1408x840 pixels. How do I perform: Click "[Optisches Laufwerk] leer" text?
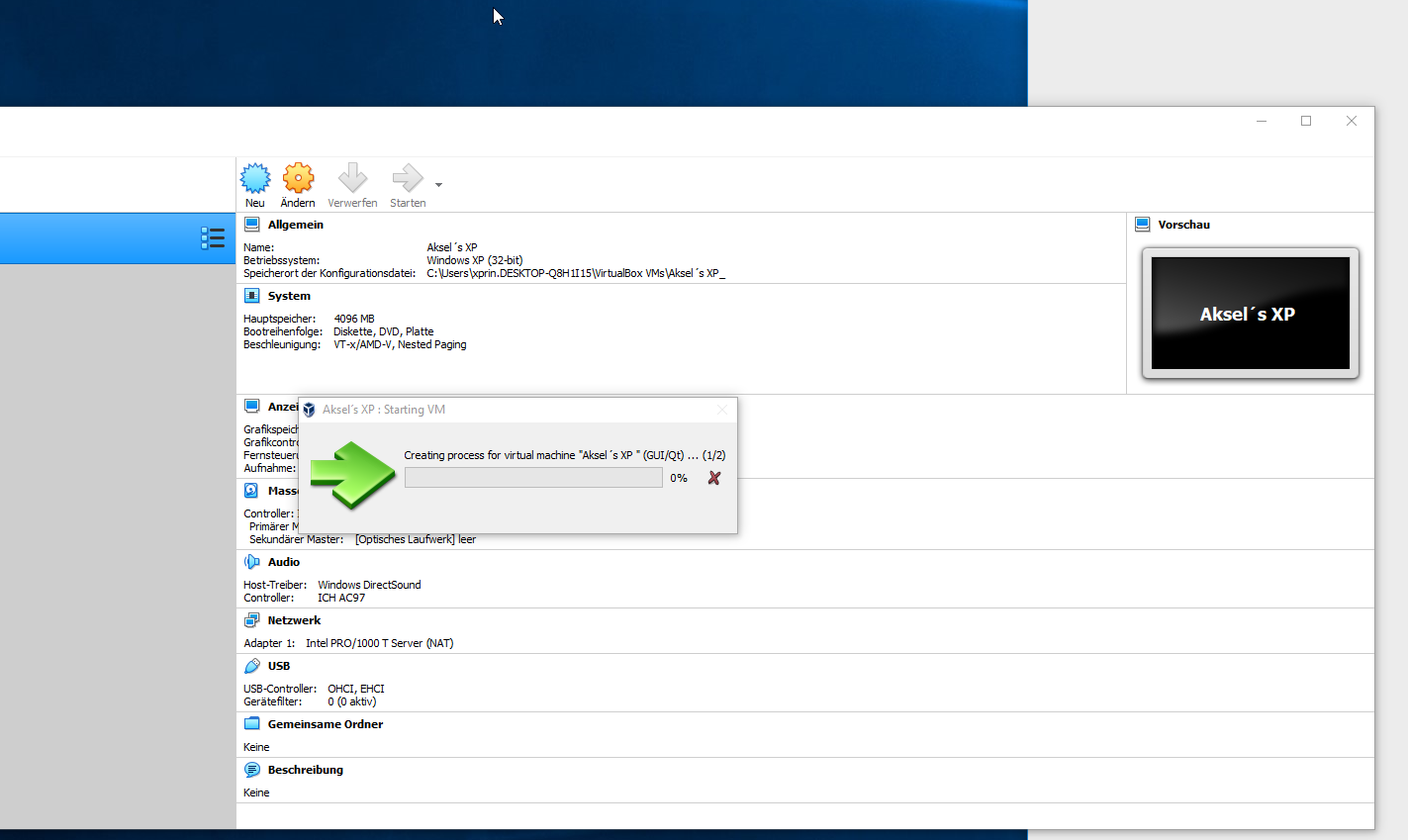416,539
